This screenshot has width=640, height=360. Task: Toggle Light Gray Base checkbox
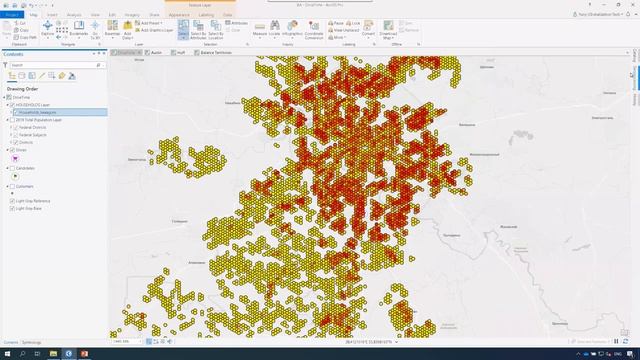12,208
